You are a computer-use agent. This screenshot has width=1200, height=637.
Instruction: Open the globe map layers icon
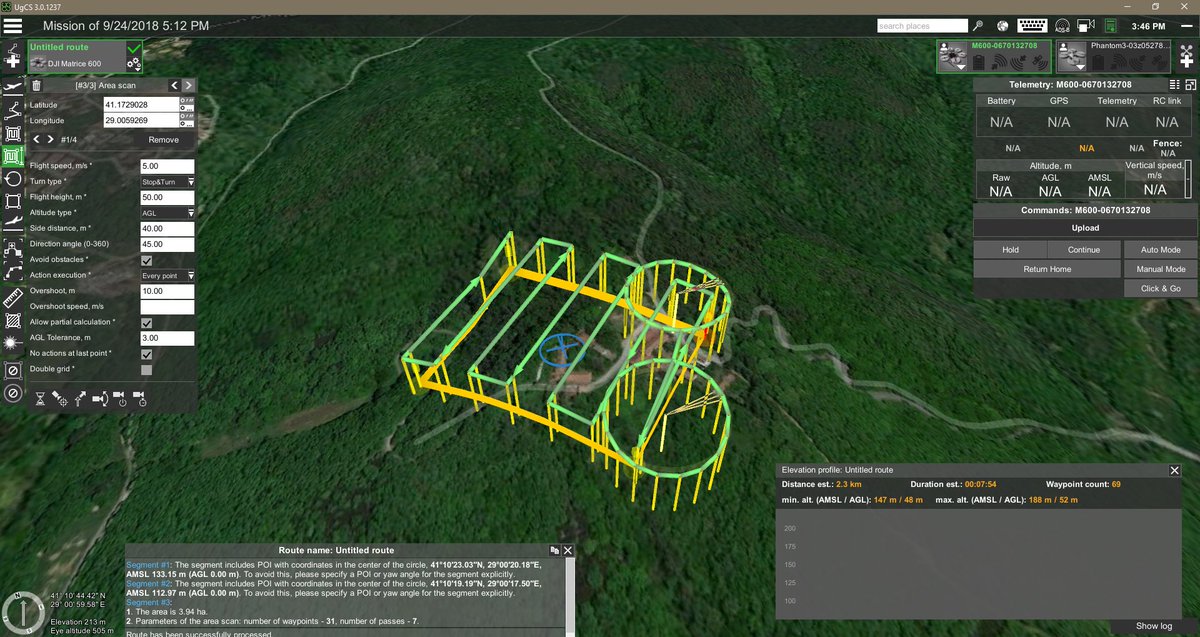[1001, 26]
